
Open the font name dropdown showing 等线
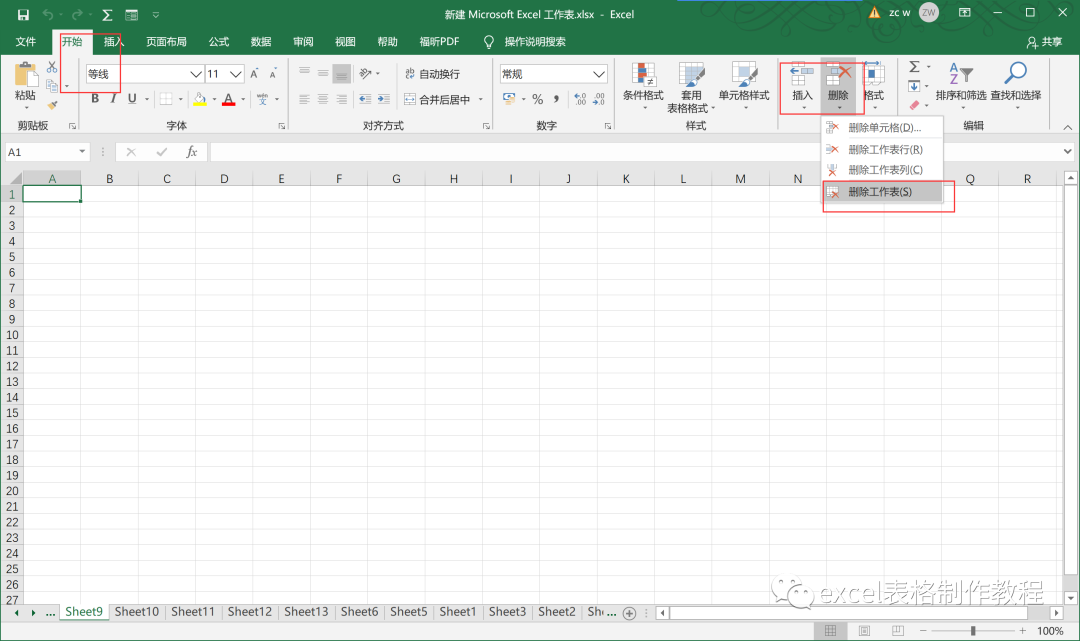(196, 74)
